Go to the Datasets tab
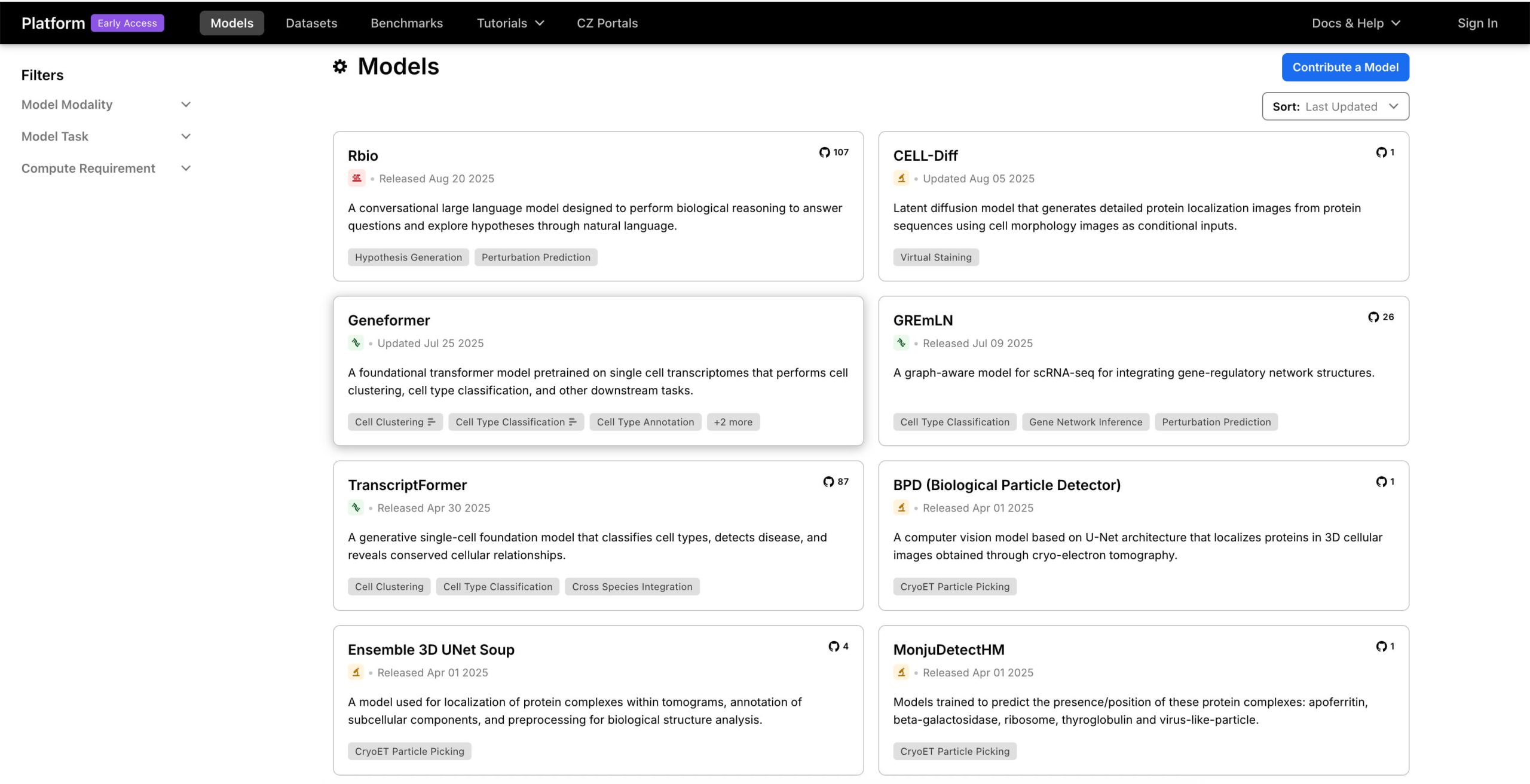This screenshot has width=1530, height=784. 311,23
